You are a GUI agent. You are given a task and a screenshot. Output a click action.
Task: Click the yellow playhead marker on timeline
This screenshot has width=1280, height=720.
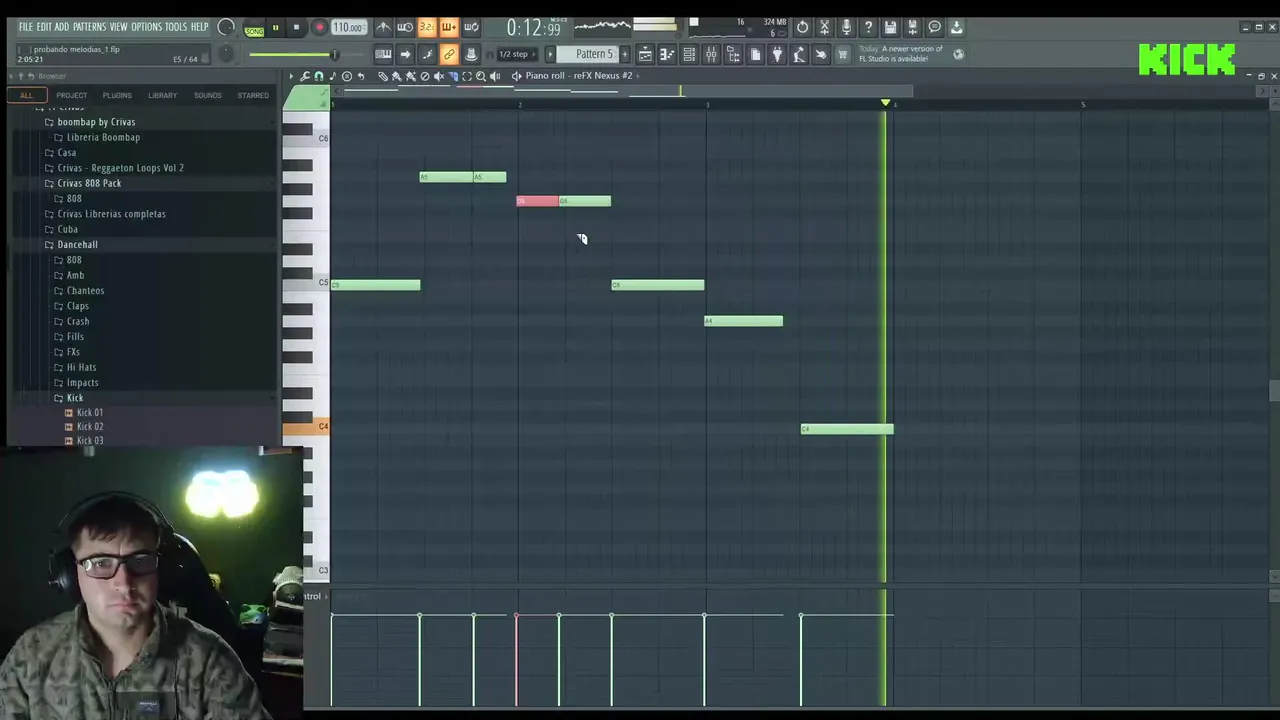pyautogui.click(x=885, y=103)
